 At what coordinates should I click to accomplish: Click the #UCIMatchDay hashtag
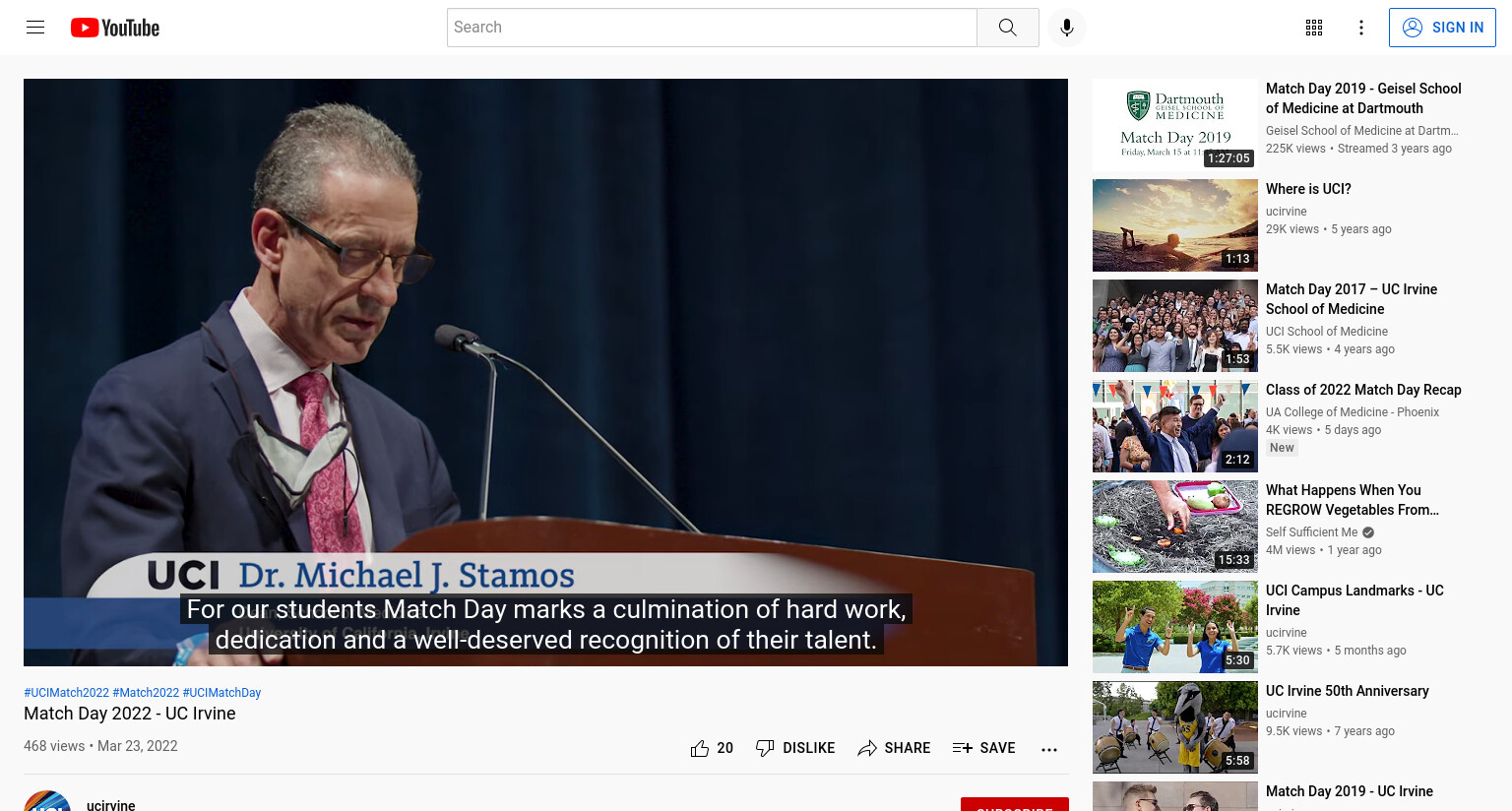pyautogui.click(x=221, y=693)
